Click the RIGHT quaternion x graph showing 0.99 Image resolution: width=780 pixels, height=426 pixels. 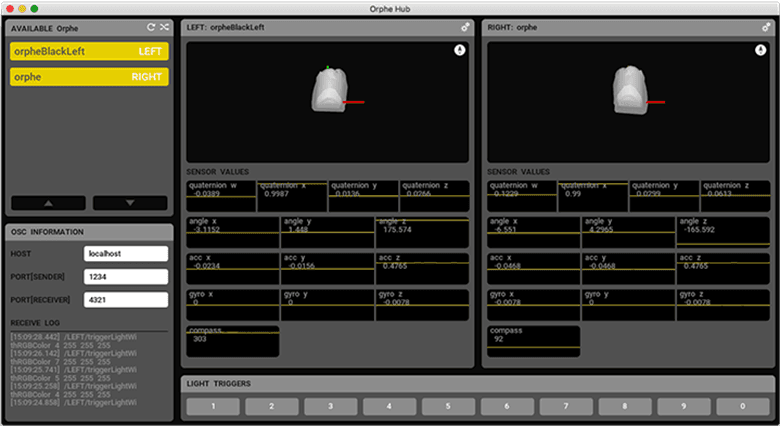[593, 196]
